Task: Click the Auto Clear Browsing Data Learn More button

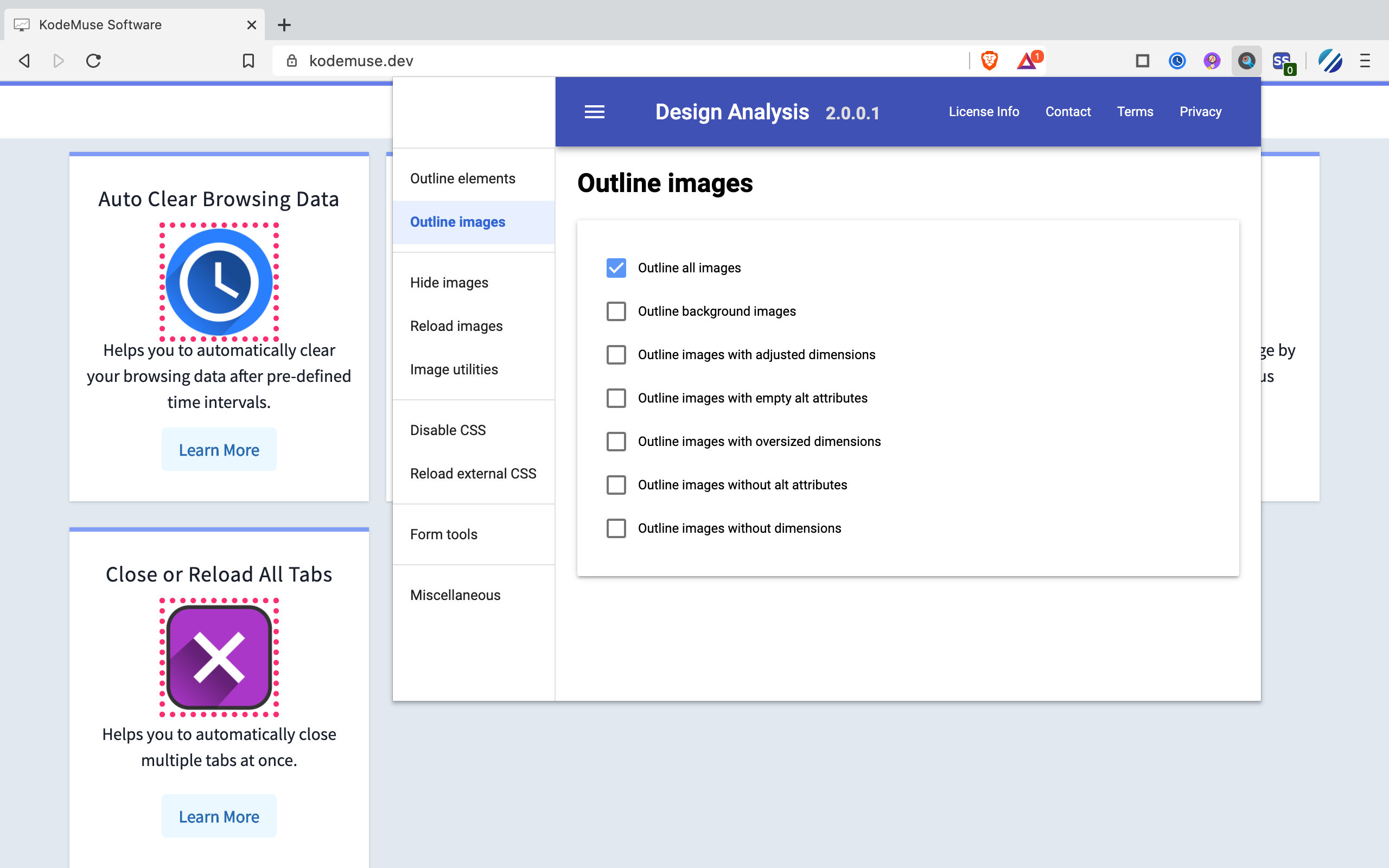Action: (x=219, y=450)
